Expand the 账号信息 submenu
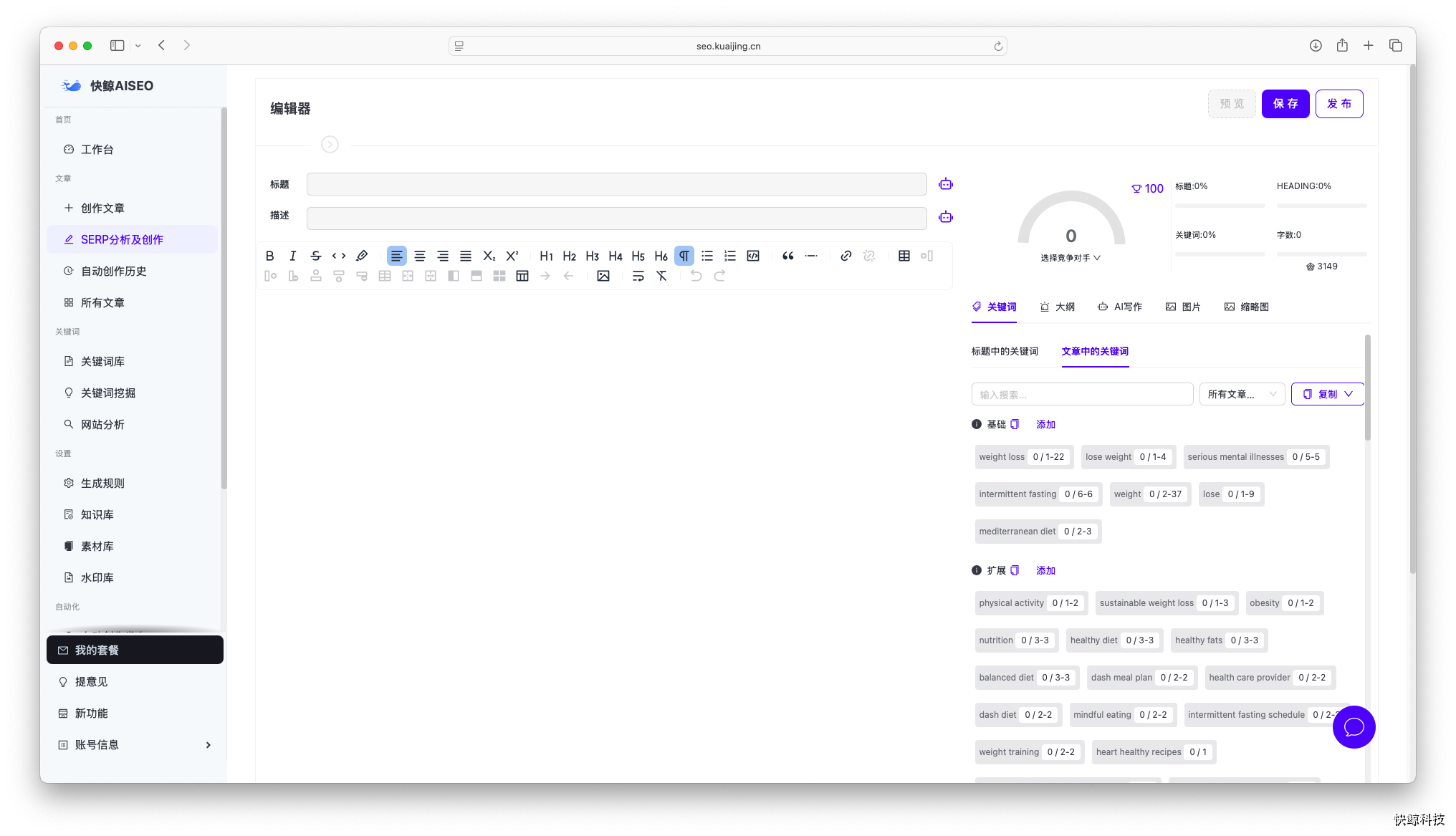1456x836 pixels. [x=209, y=745]
